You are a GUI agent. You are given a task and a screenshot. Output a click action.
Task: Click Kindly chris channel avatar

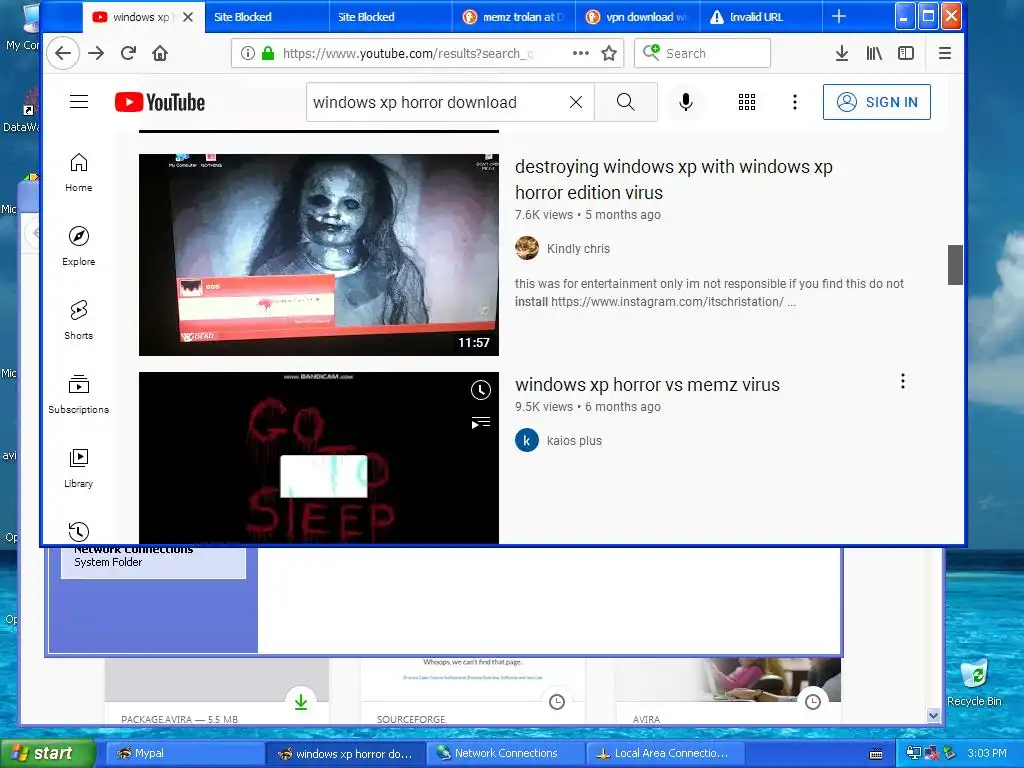click(526, 248)
